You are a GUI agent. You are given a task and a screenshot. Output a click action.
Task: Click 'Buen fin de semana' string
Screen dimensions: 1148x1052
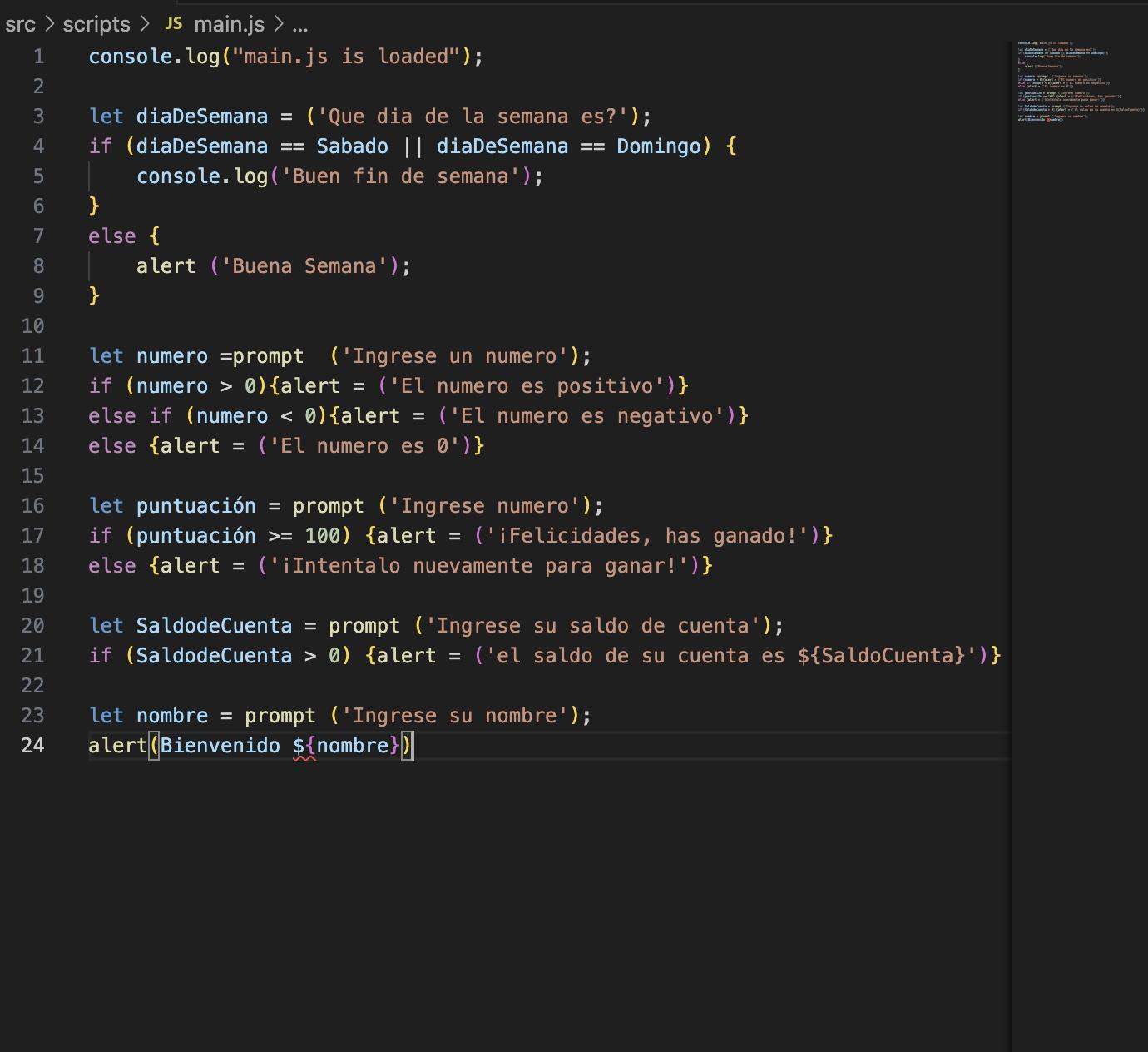click(x=400, y=176)
